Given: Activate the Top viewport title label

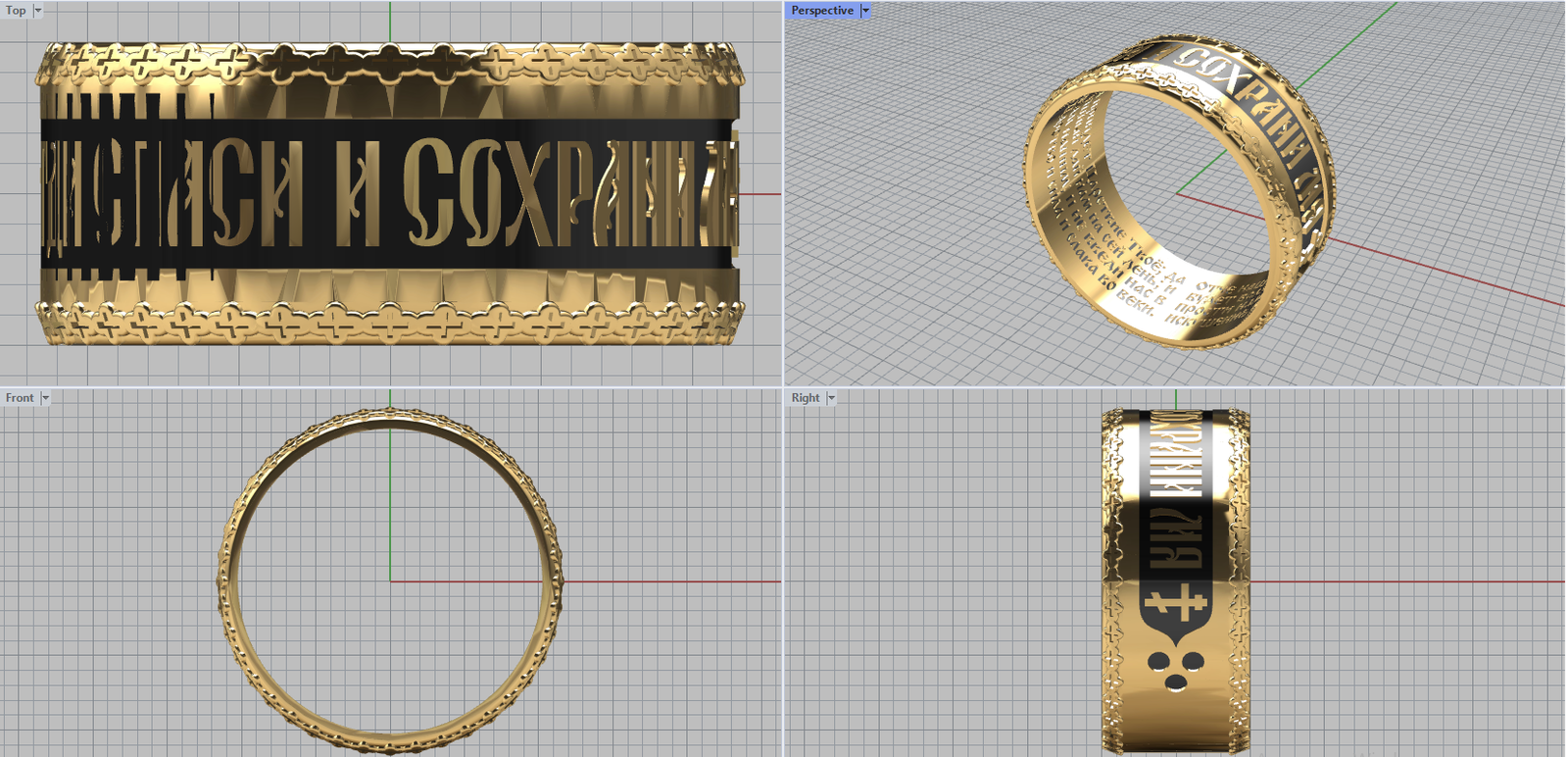Looking at the screenshot, I should point(16,11).
